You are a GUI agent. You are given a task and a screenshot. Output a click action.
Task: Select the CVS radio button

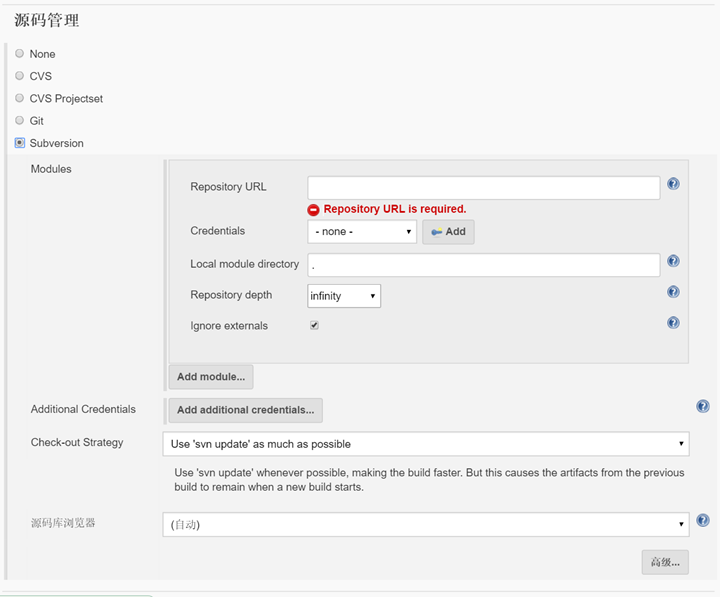tap(19, 75)
